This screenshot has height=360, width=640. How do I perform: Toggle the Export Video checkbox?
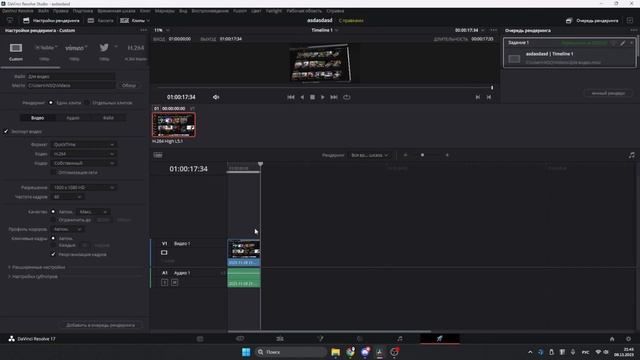click(6, 131)
